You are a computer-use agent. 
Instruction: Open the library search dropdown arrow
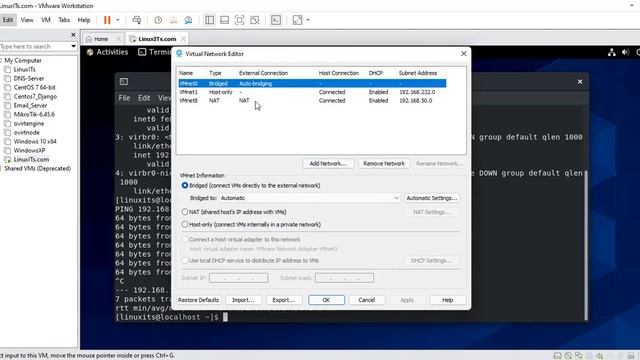pyautogui.click(x=73, y=47)
